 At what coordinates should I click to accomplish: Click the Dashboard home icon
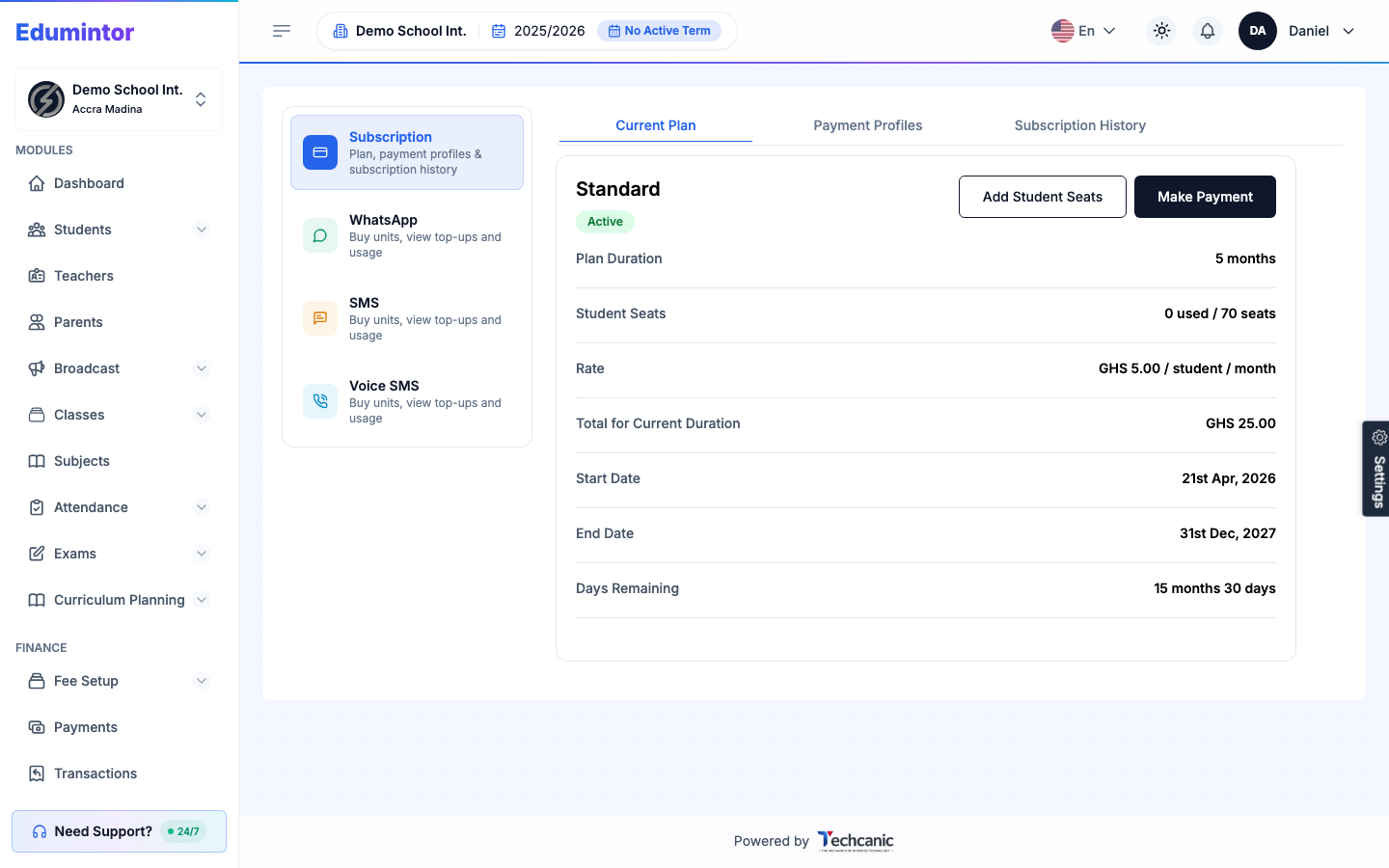click(37, 183)
